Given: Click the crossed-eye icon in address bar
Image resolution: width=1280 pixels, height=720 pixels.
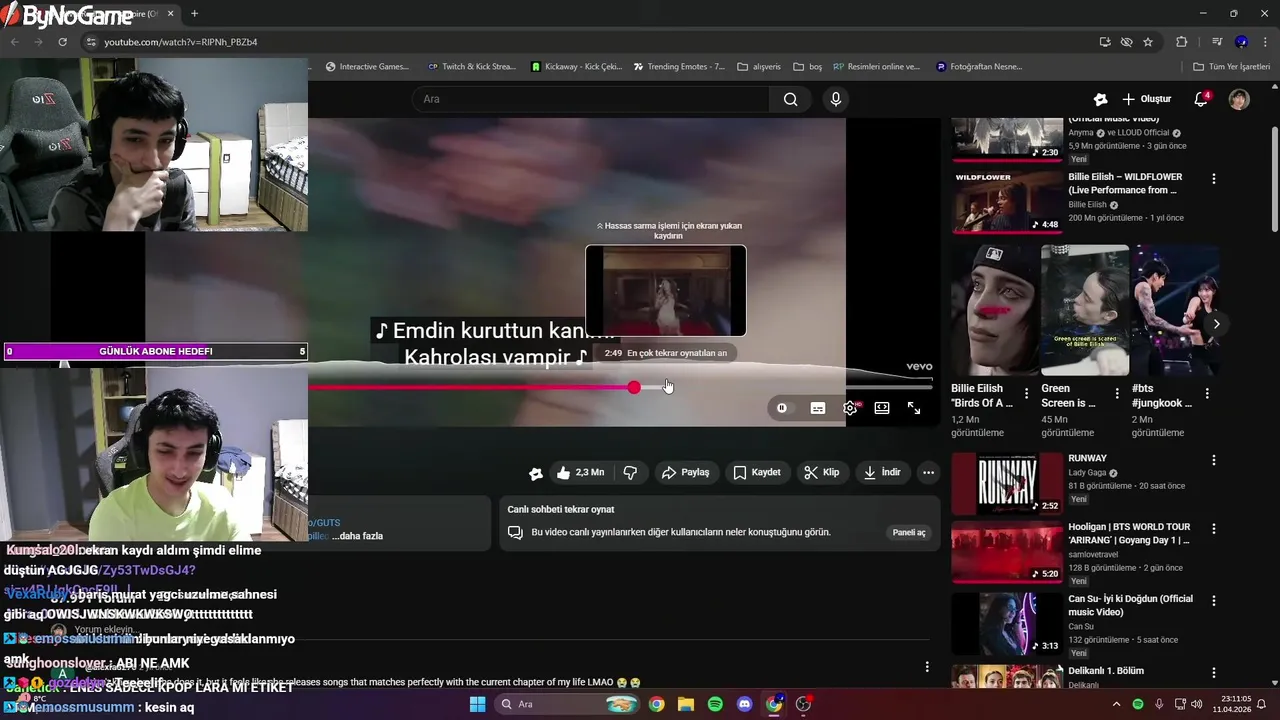Looking at the screenshot, I should pos(1126,42).
